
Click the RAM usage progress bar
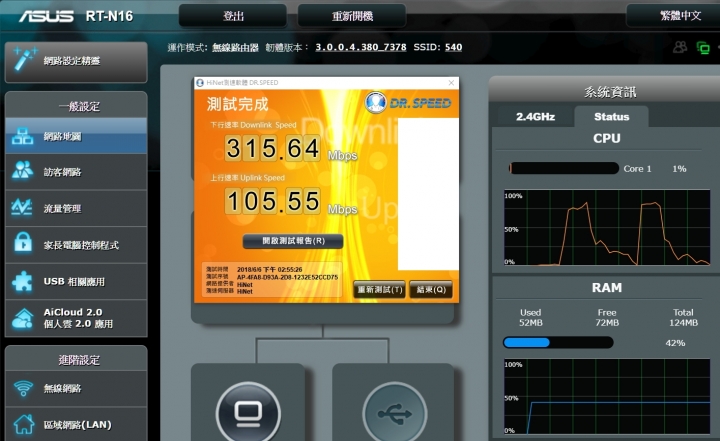click(558, 342)
